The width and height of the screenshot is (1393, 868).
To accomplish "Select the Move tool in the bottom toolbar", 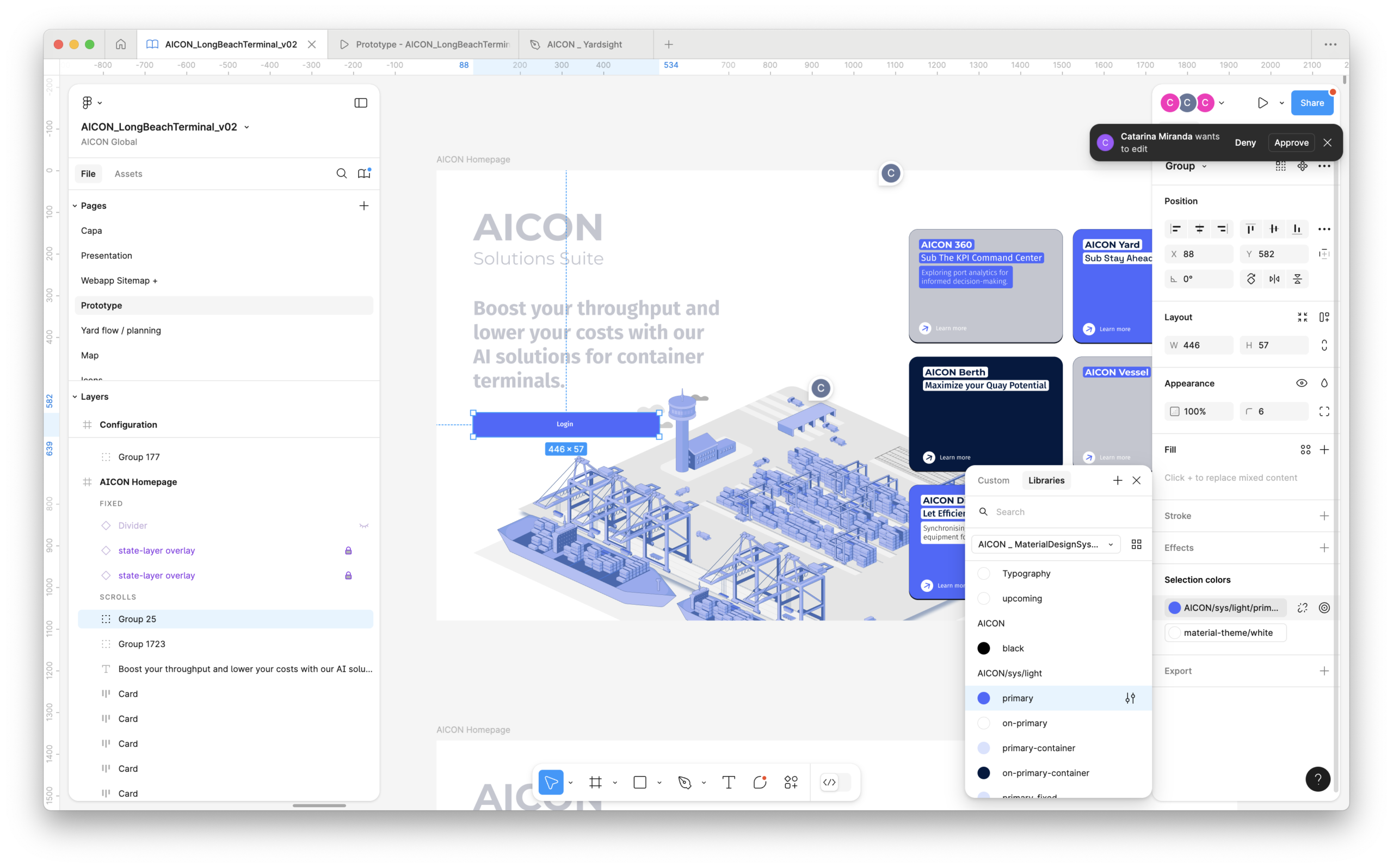I will (551, 782).
